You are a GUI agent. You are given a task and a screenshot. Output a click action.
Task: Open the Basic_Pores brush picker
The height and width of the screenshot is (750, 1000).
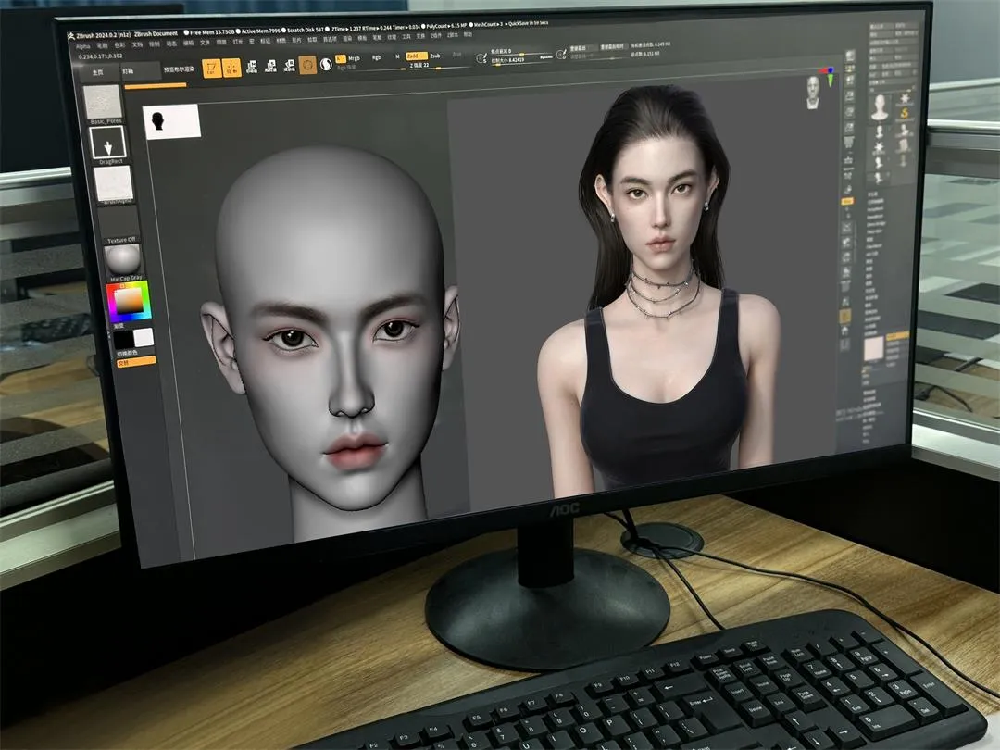tap(101, 103)
